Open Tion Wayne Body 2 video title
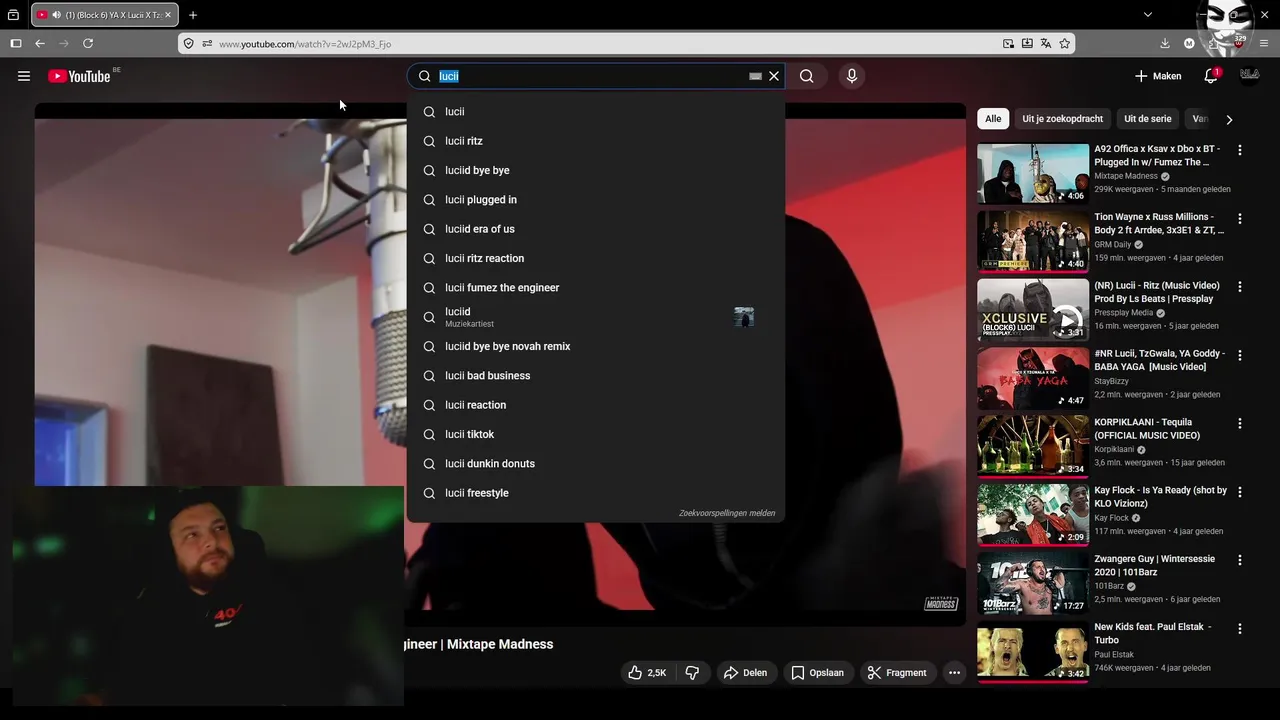The image size is (1280, 720). coord(1159,223)
